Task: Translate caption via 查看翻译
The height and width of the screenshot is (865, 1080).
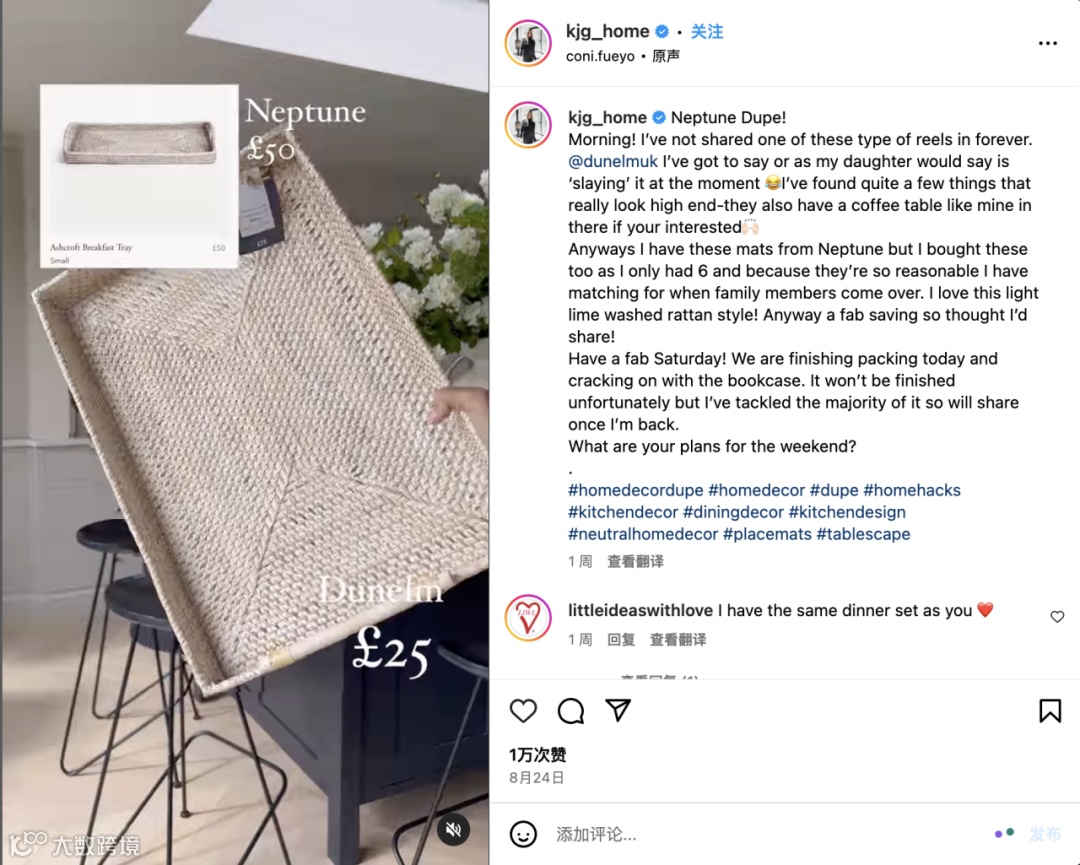Action: (x=636, y=561)
